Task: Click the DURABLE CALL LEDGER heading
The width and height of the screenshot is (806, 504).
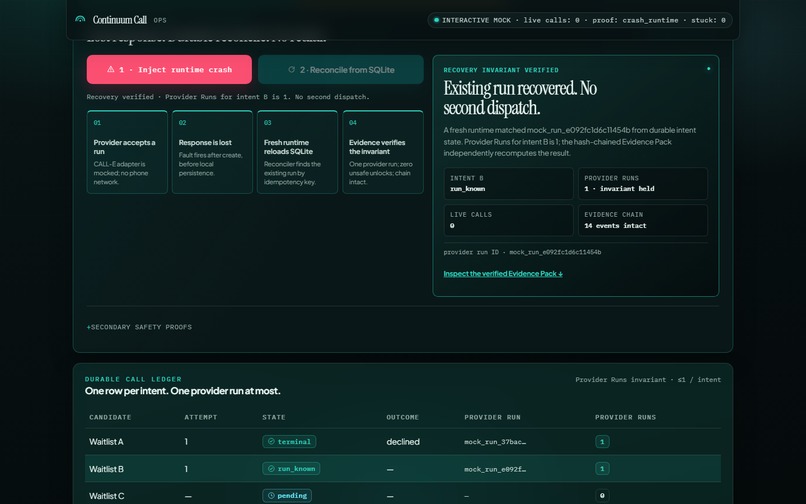Action: click(133, 379)
